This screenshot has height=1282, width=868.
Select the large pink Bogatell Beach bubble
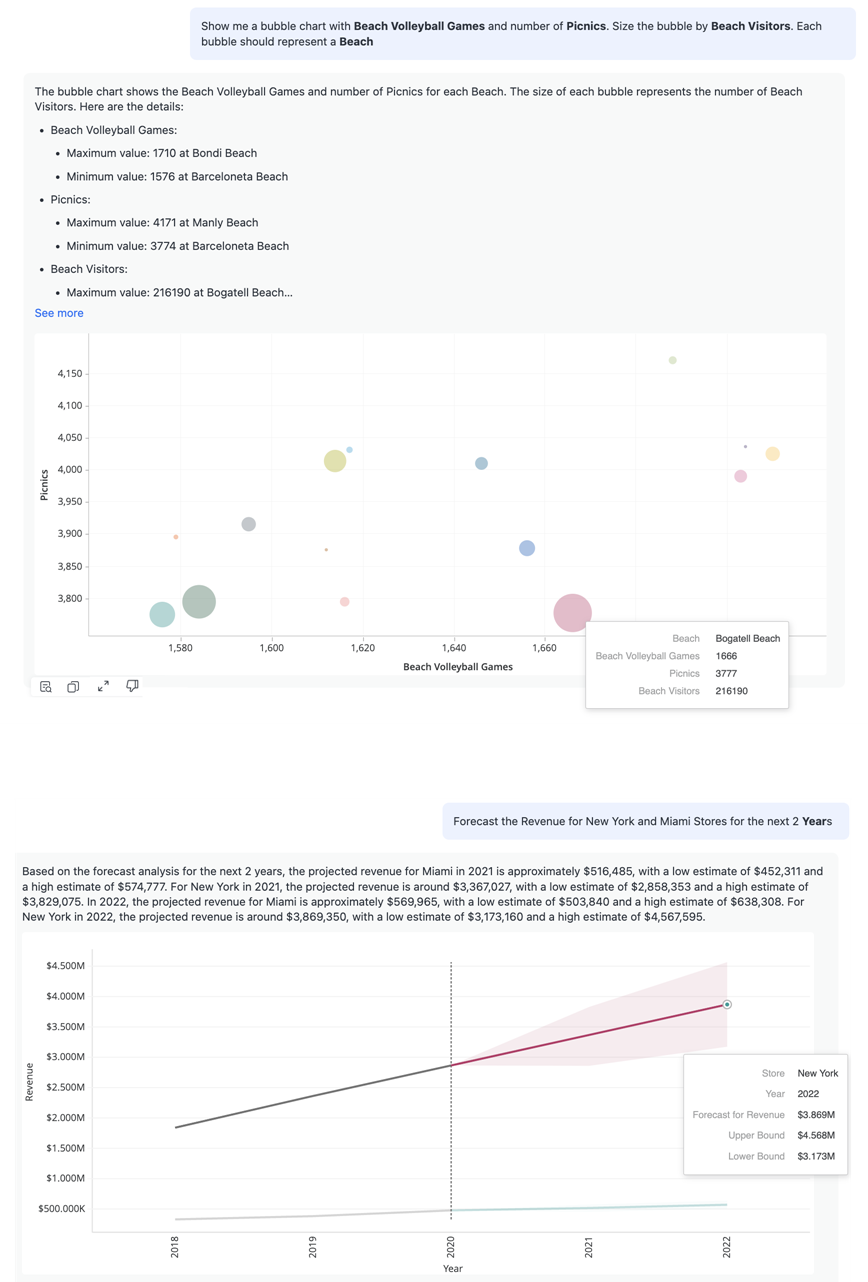tap(572, 612)
